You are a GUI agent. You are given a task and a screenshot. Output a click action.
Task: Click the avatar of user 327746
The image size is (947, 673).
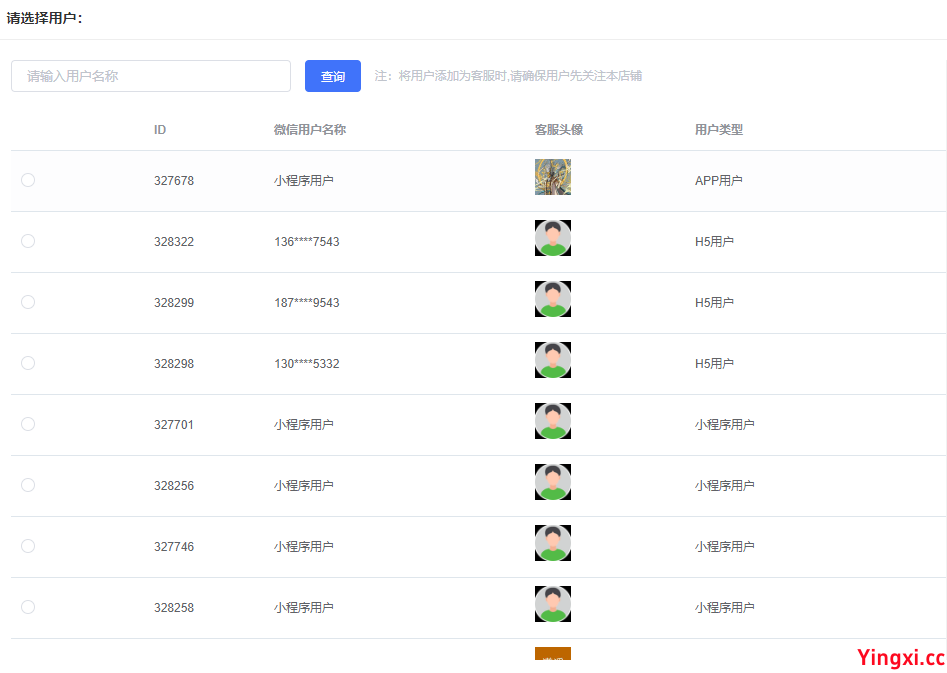552,542
